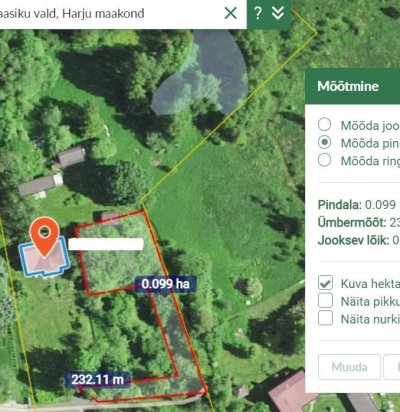
Task: Select the 'Mõõda joo...' radio option
Action: coord(324,124)
